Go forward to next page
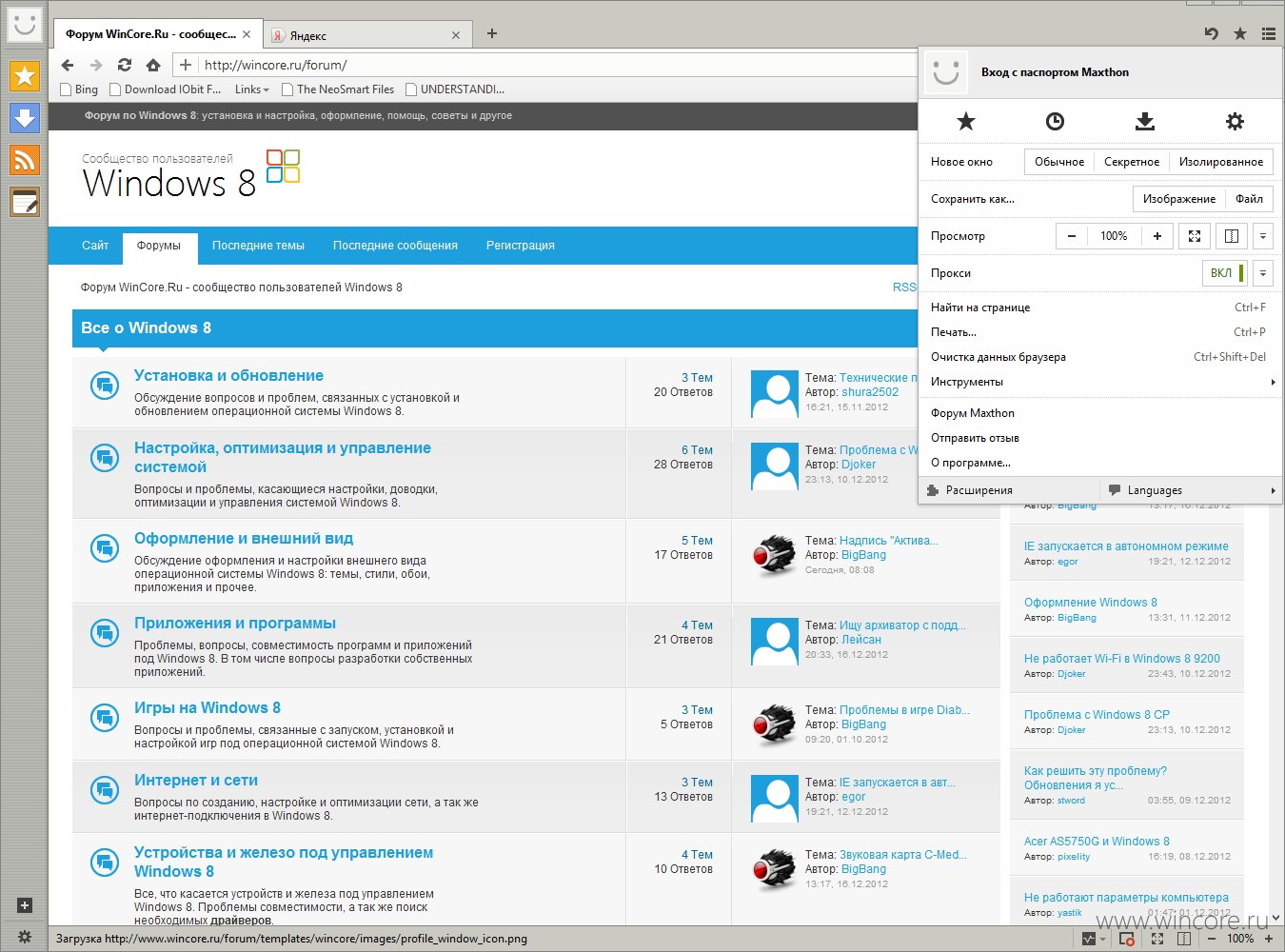 click(x=96, y=65)
